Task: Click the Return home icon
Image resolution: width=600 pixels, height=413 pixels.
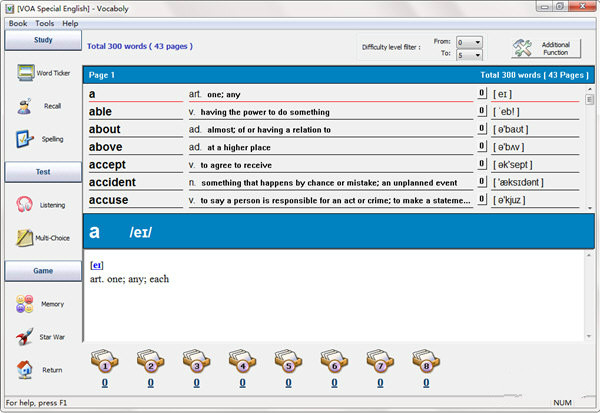Action: pos(24,370)
